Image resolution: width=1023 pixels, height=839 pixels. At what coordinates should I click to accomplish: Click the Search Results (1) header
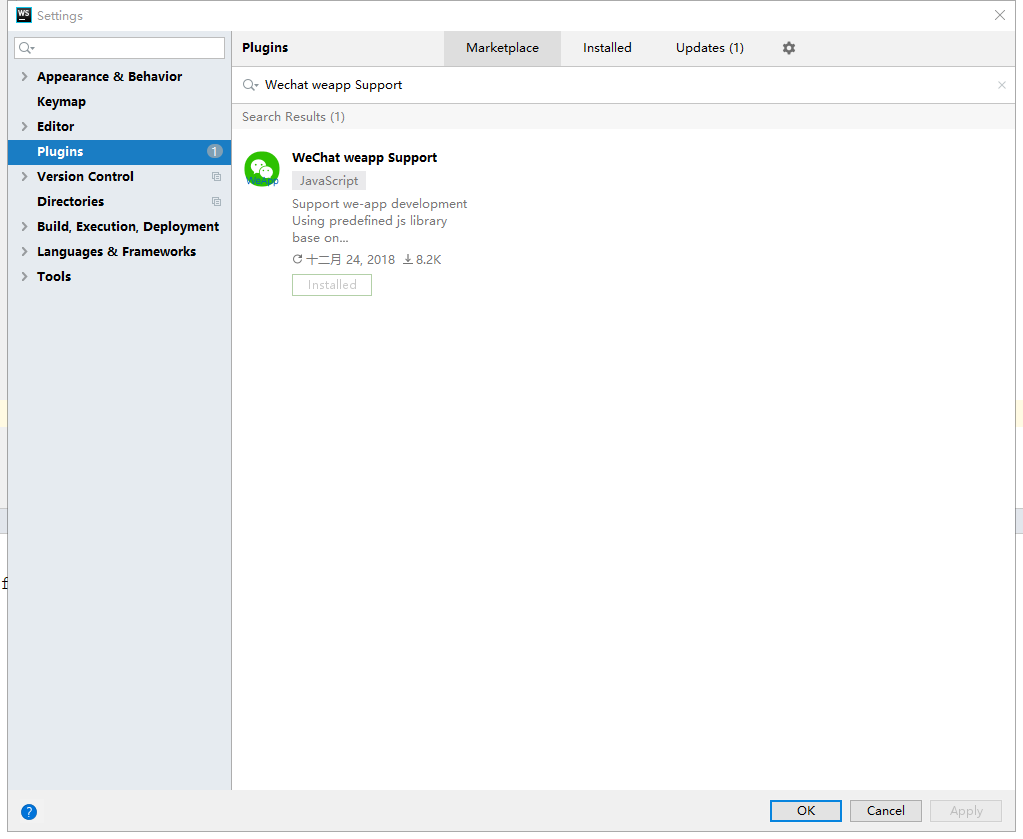tap(294, 117)
